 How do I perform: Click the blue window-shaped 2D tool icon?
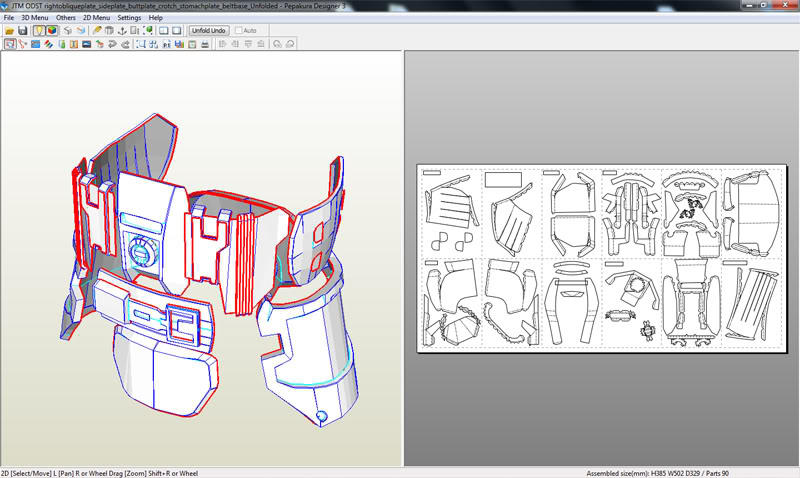pyautogui.click(x=35, y=44)
